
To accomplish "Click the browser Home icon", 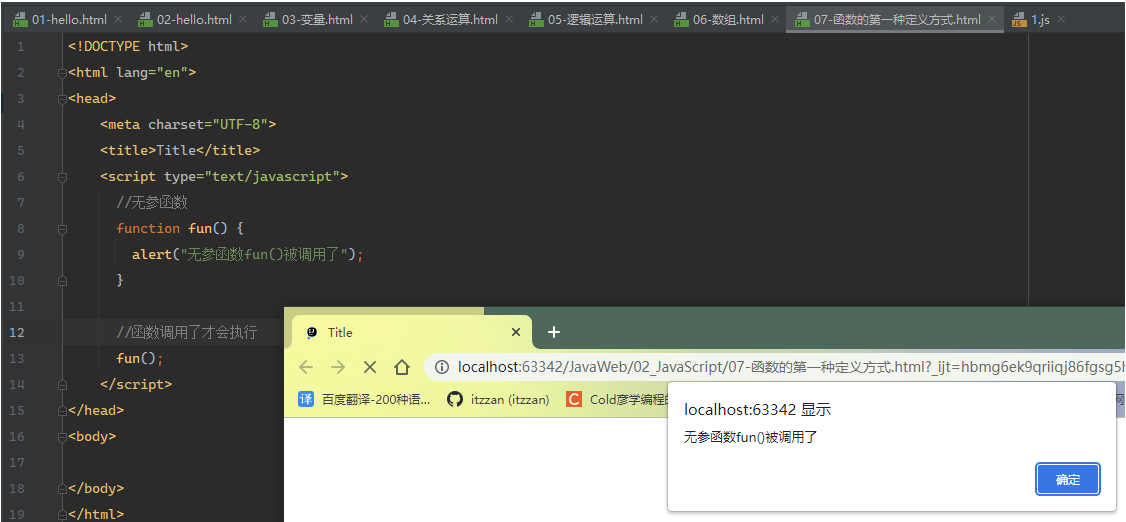I will click(402, 368).
